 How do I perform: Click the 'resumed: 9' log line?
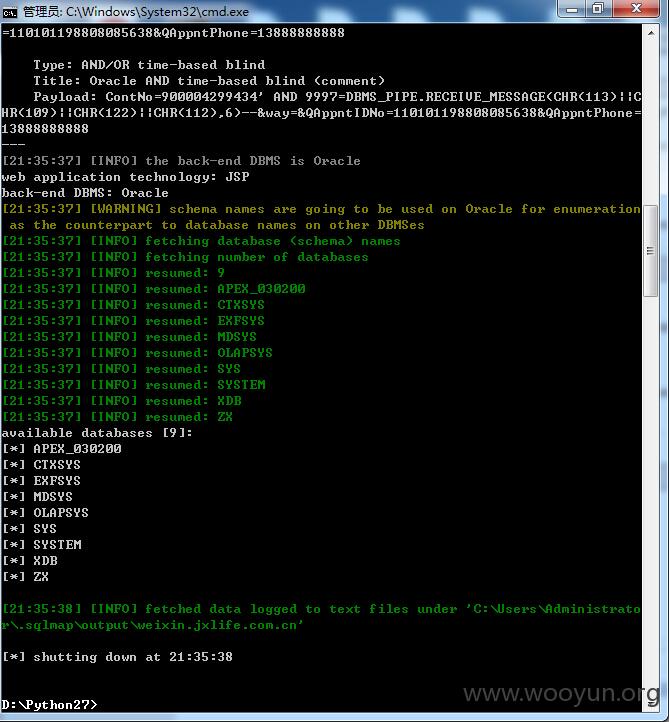click(x=113, y=273)
